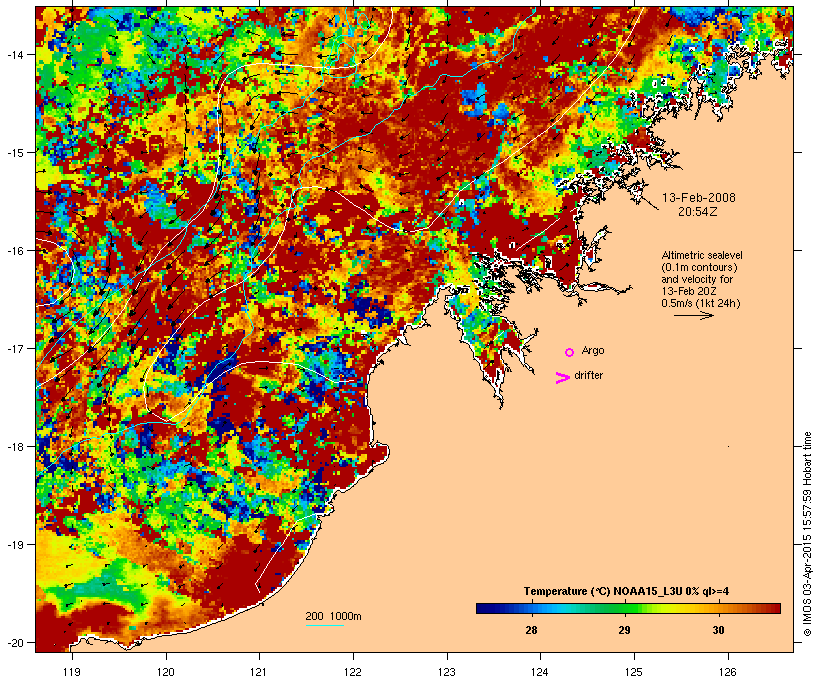Click the velocity scale arrow in legend

tap(694, 315)
